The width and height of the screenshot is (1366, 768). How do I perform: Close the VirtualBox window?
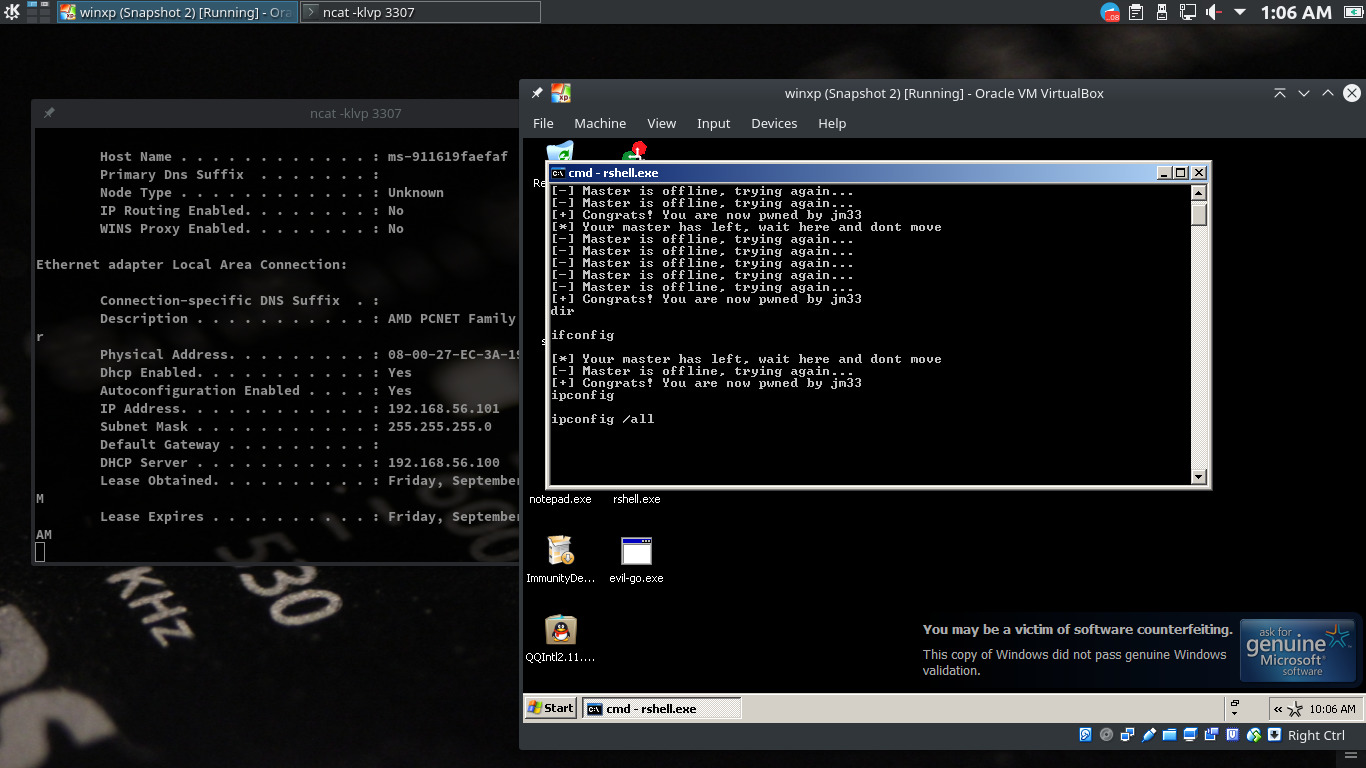click(x=1352, y=93)
